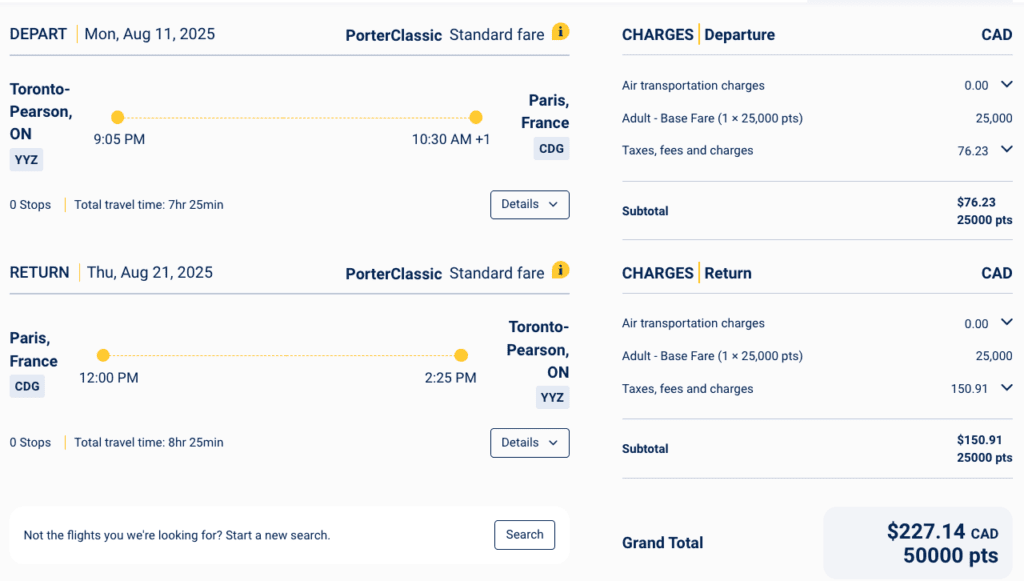Viewport: 1024px width, 581px height.
Task: Expand return Air transportation charges
Action: click(x=1006, y=323)
